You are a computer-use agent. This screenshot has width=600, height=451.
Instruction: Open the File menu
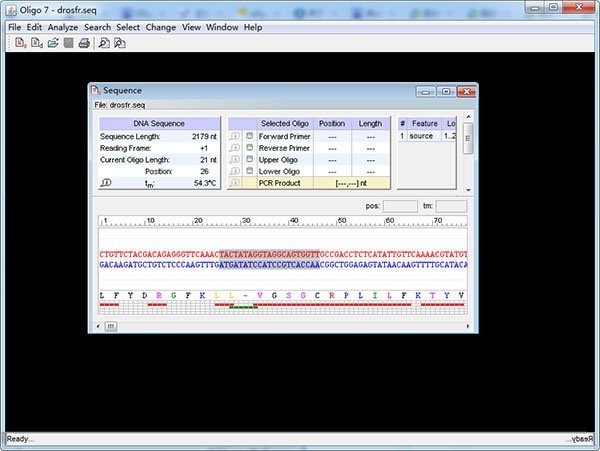[15, 27]
